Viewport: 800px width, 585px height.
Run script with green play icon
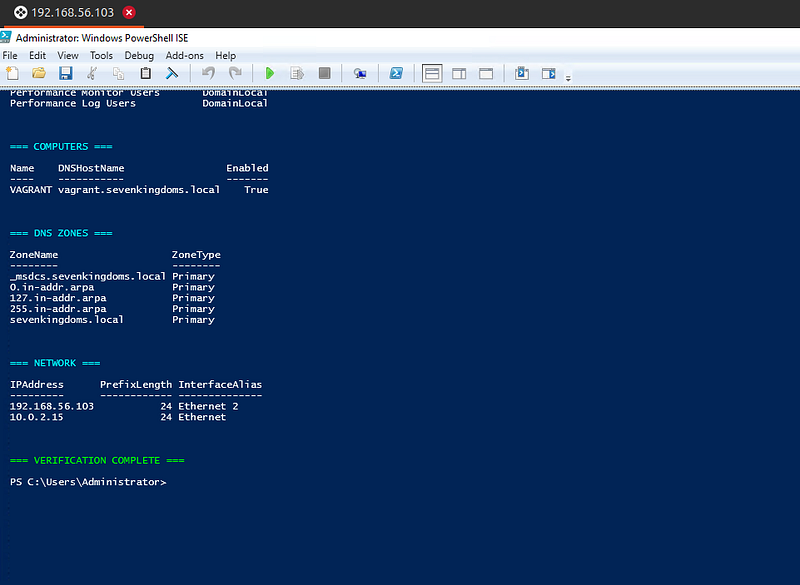270,73
